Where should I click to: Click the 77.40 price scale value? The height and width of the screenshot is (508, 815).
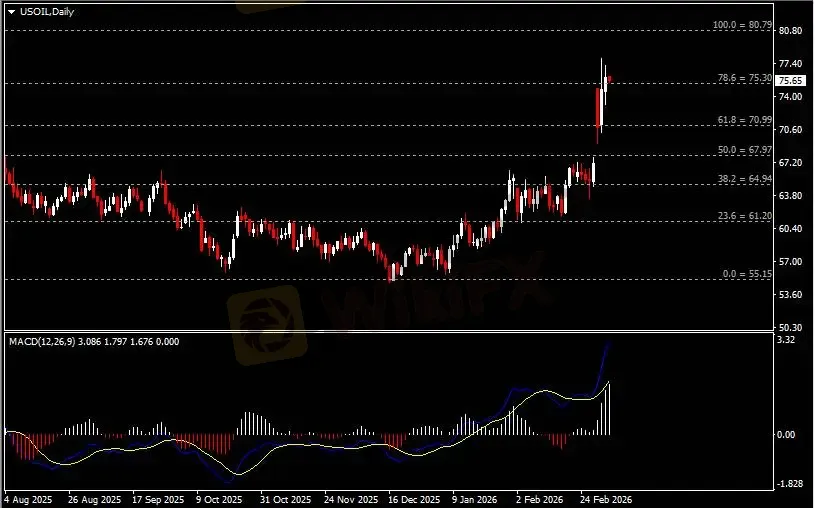coord(791,63)
